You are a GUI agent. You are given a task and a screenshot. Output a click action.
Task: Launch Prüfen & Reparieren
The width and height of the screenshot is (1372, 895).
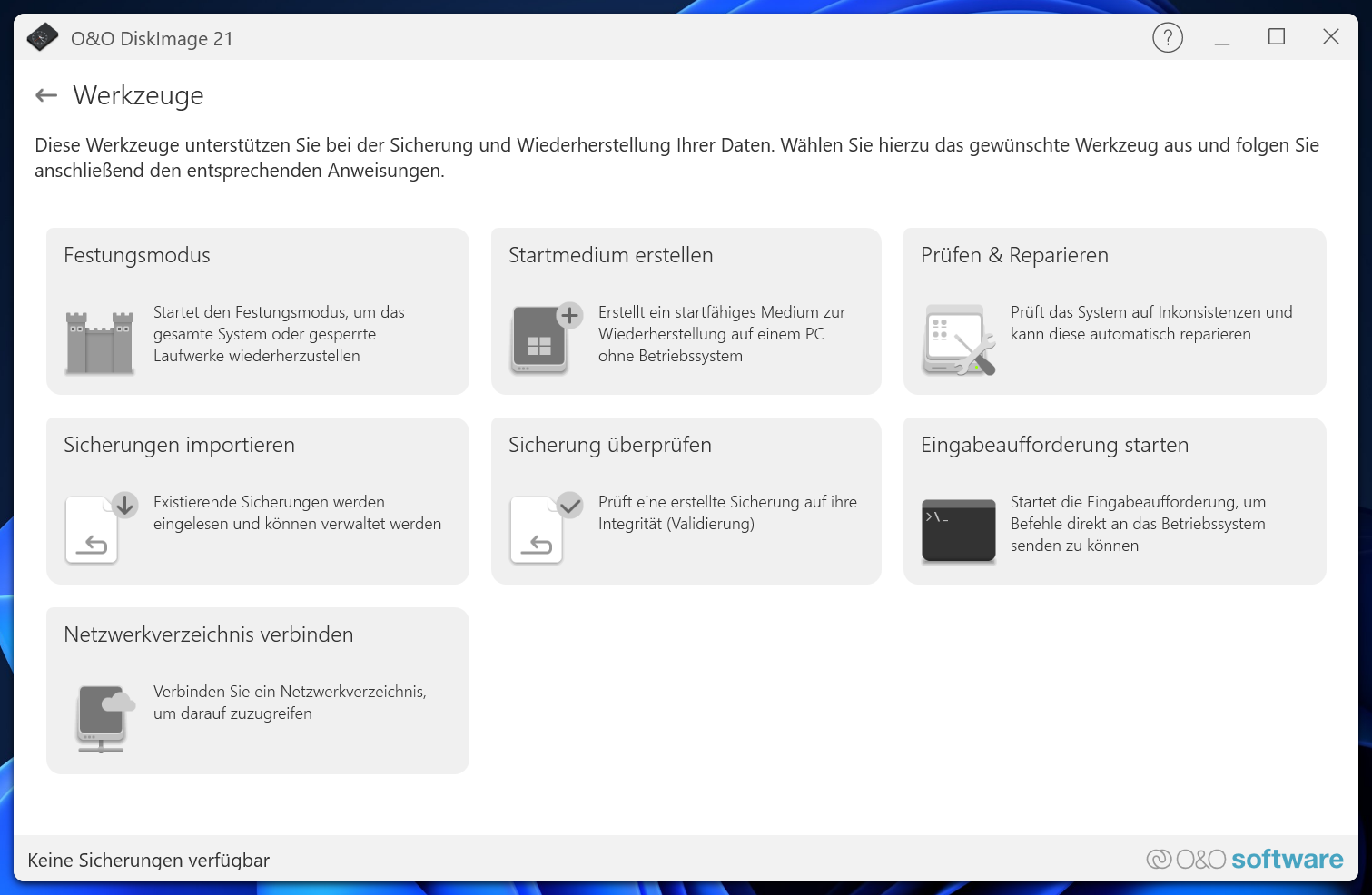[x=1114, y=311]
